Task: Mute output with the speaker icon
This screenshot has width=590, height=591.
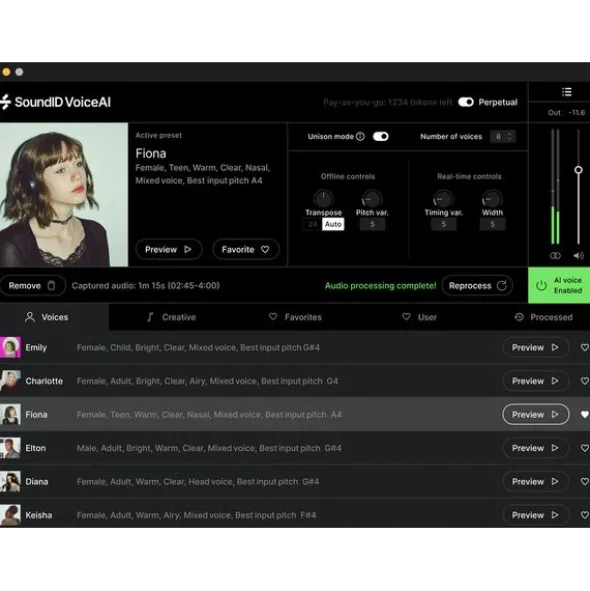Action: pyautogui.click(x=578, y=256)
